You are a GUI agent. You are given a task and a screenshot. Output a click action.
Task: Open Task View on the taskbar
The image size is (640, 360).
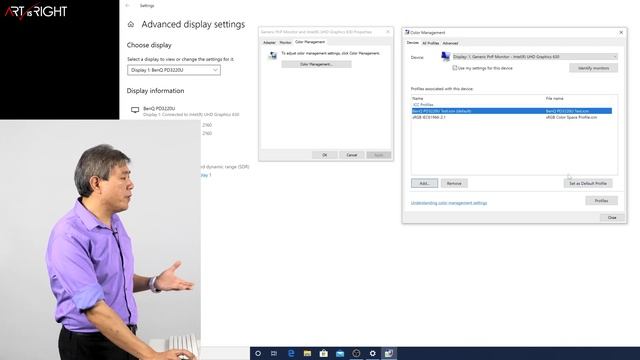[274, 353]
